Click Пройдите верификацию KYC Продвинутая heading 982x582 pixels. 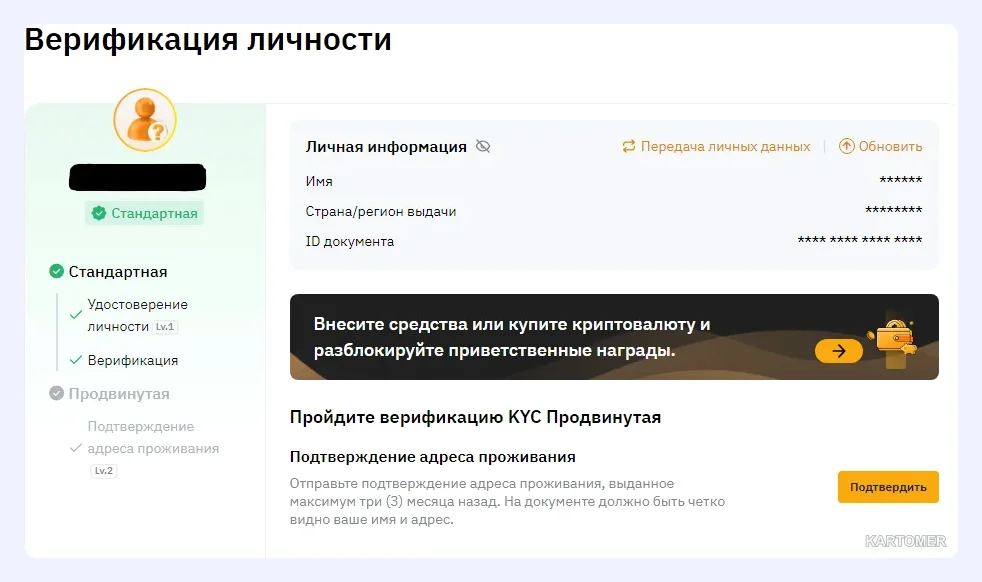click(x=475, y=417)
